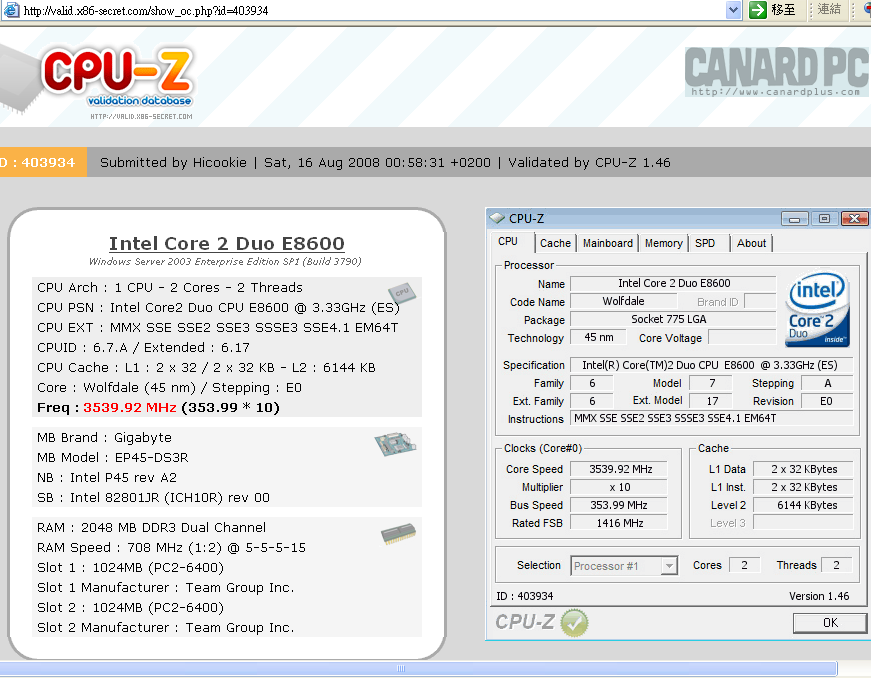Click the motherboard icon beside MB Brand
The image size is (871, 678).
pyautogui.click(x=395, y=444)
